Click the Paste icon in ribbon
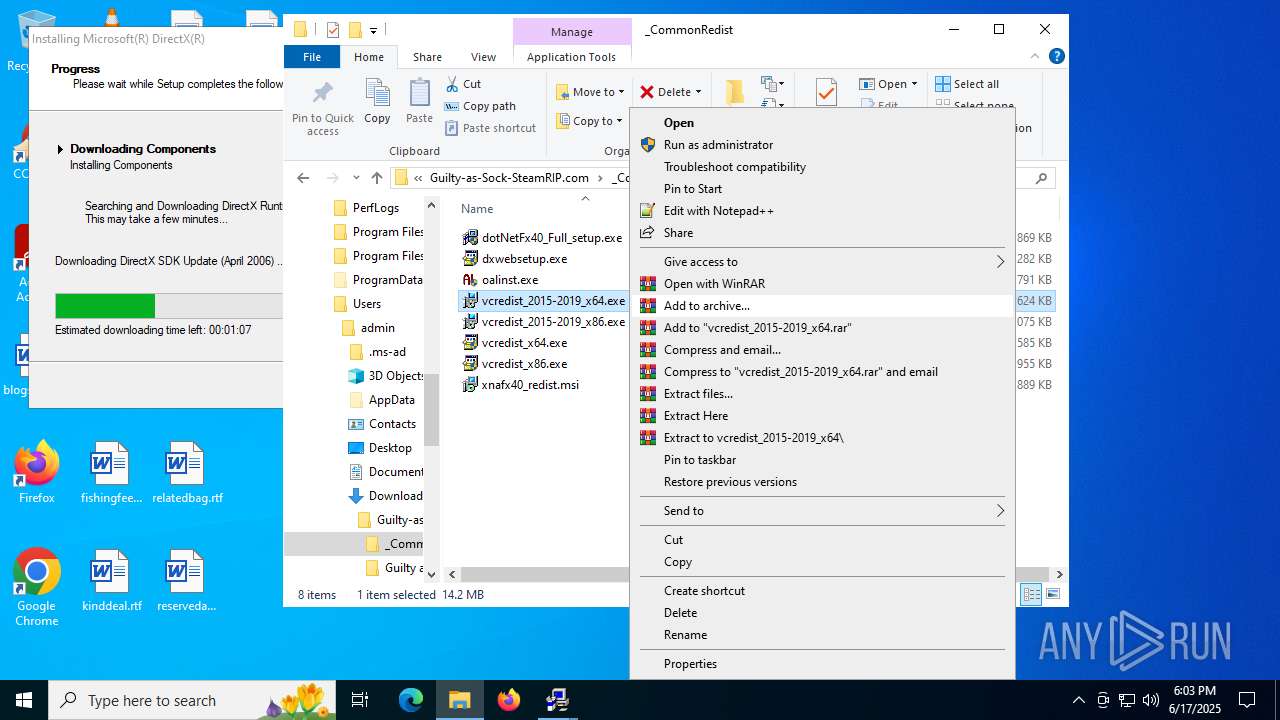 [x=419, y=101]
